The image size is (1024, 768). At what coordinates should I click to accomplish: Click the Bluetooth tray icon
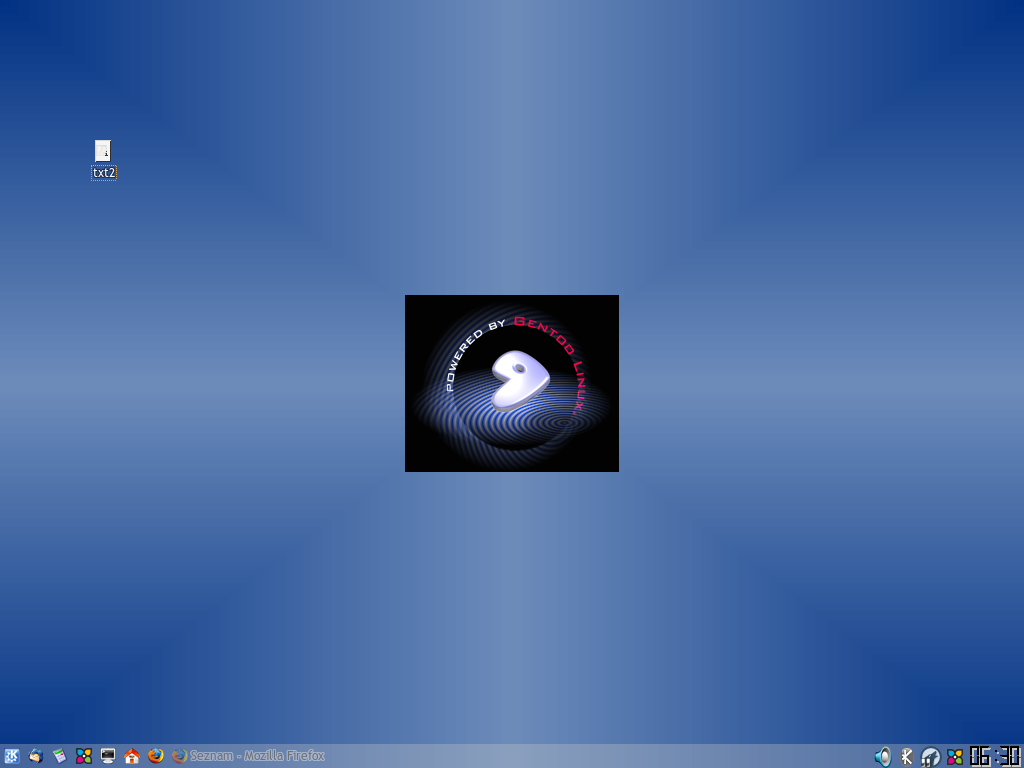[906, 756]
